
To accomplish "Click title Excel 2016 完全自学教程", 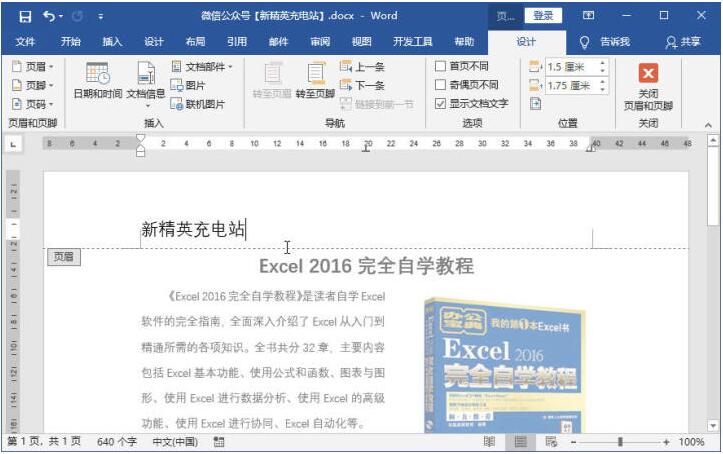I will (366, 266).
